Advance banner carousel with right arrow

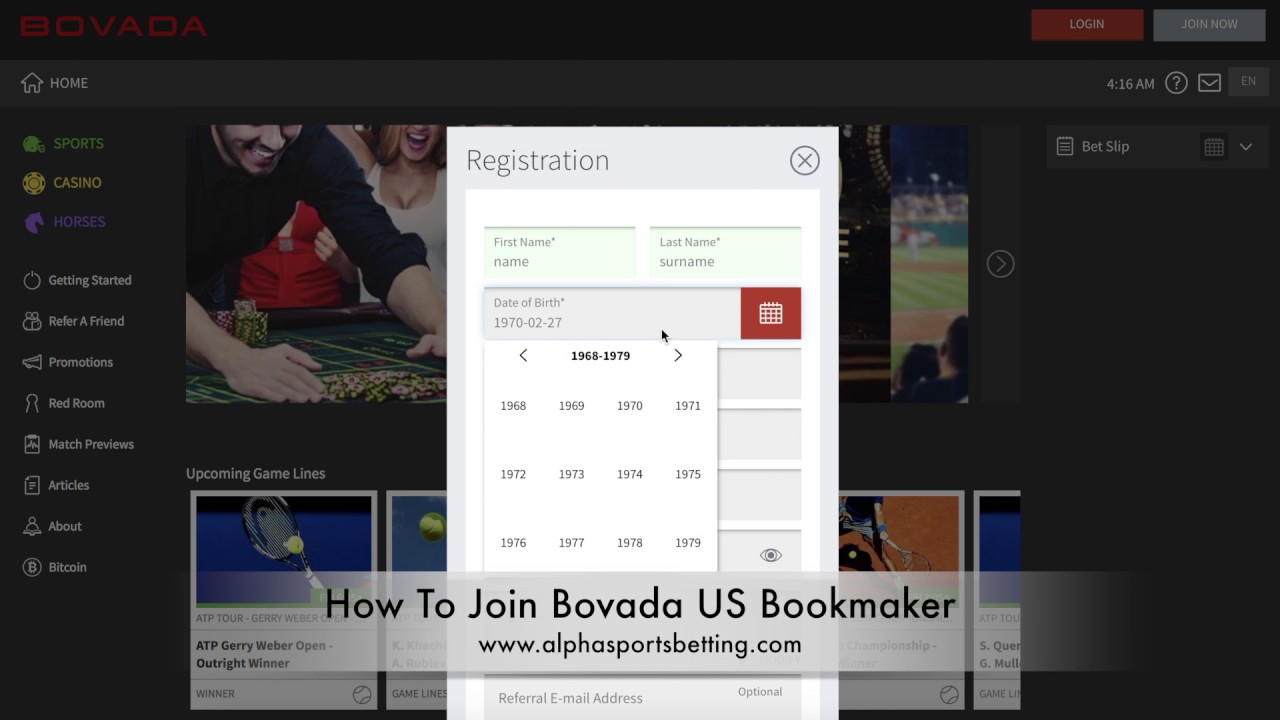(1000, 263)
